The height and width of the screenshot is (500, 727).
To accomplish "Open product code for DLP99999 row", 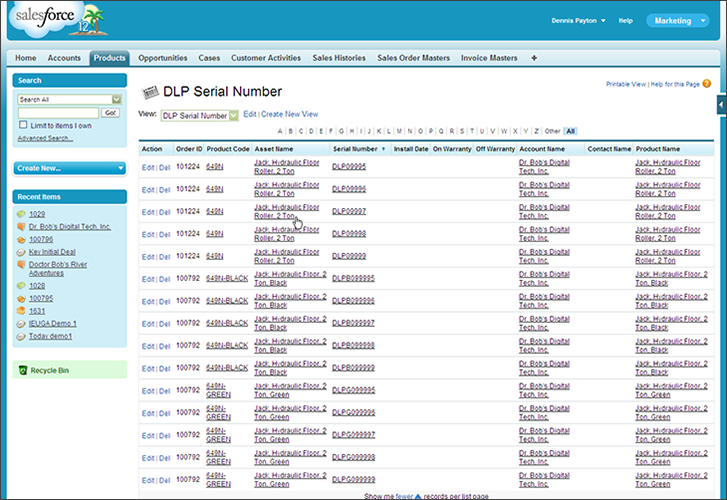I will [x=215, y=256].
